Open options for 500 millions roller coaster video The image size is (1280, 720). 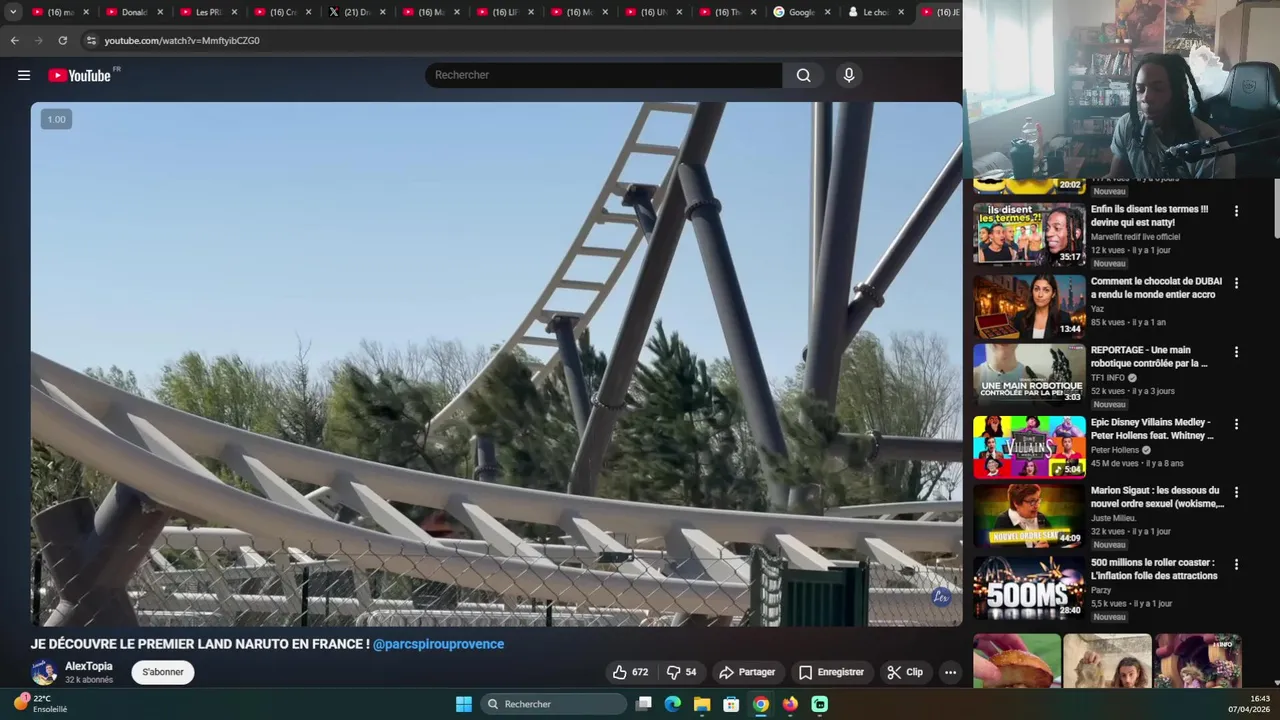click(x=1236, y=564)
